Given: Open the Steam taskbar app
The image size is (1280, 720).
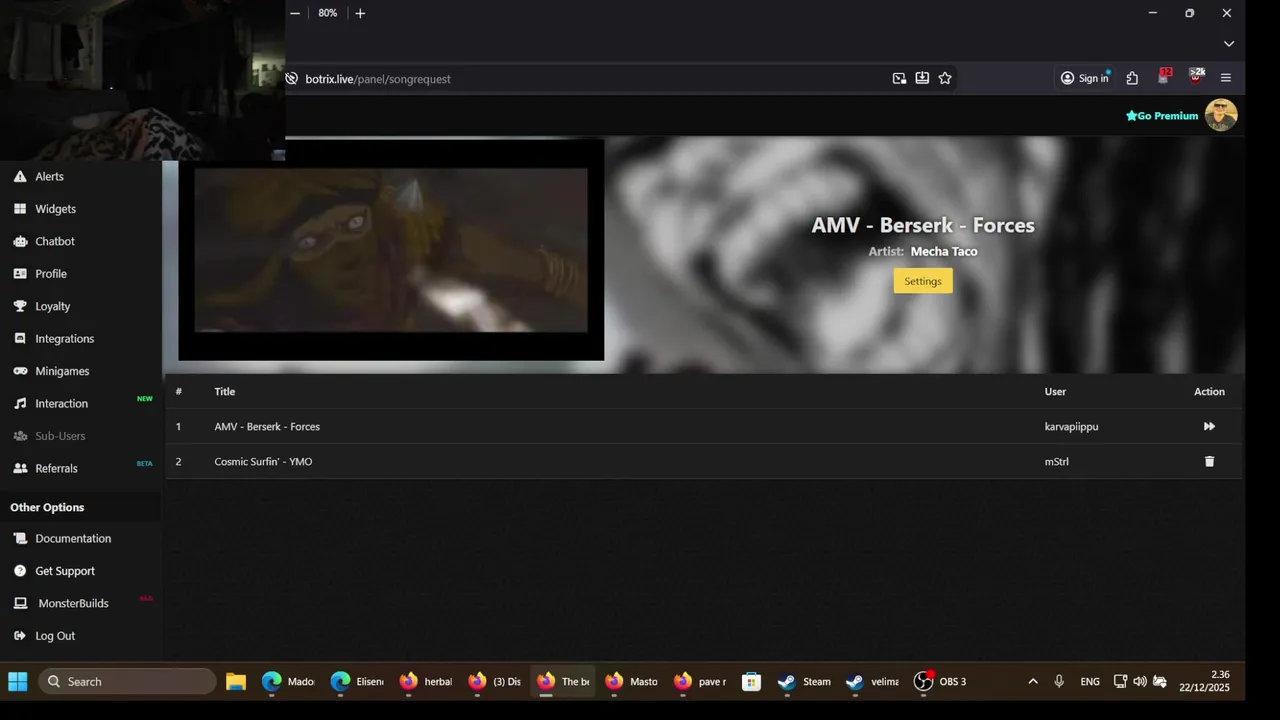Looking at the screenshot, I should tap(805, 682).
